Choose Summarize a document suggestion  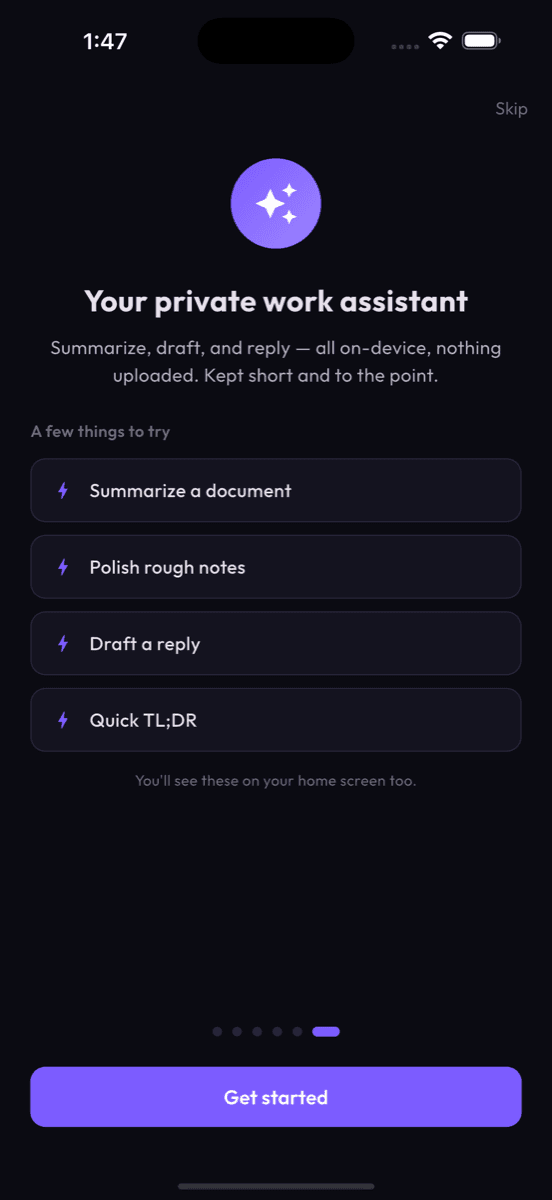tap(276, 490)
